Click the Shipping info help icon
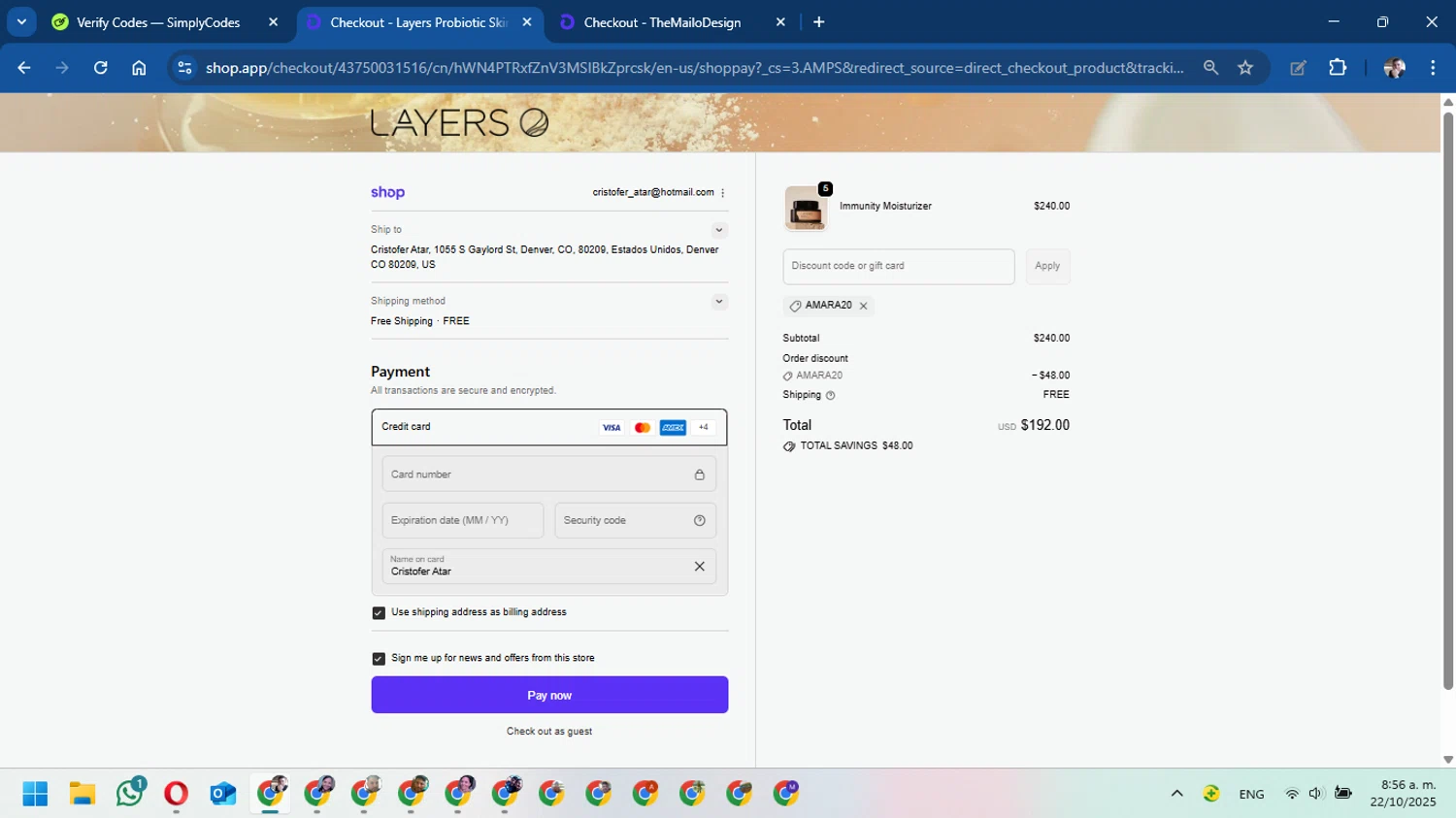 coord(830,396)
